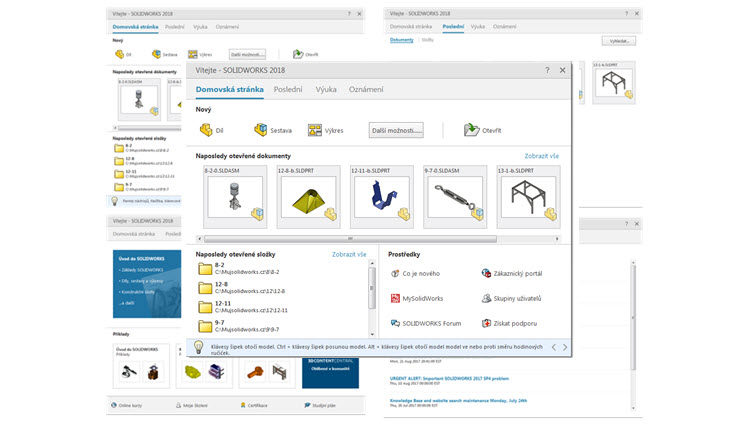
Task: Open Skupiny uživatelů resource
Action: pos(511,299)
